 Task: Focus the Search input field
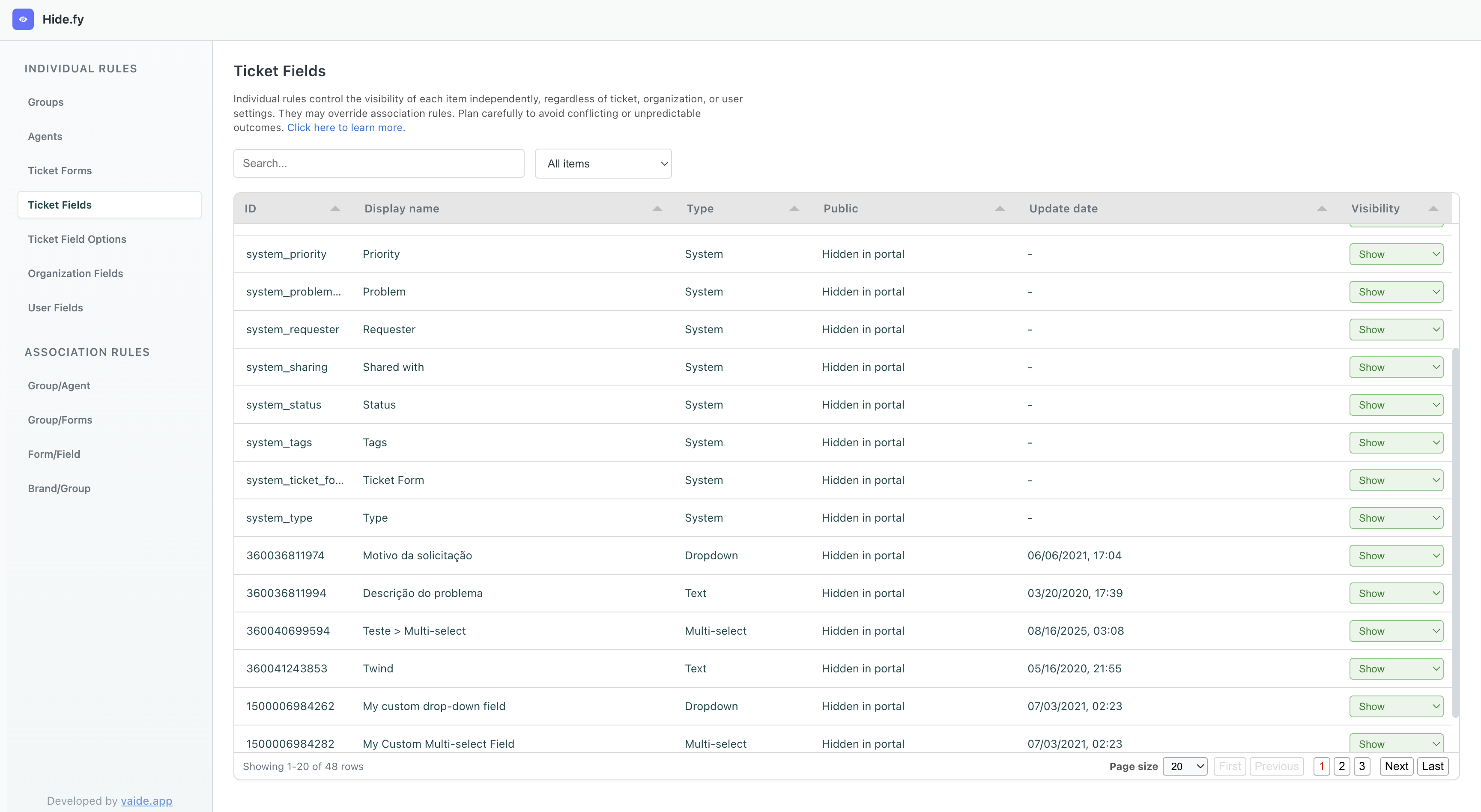(378, 164)
